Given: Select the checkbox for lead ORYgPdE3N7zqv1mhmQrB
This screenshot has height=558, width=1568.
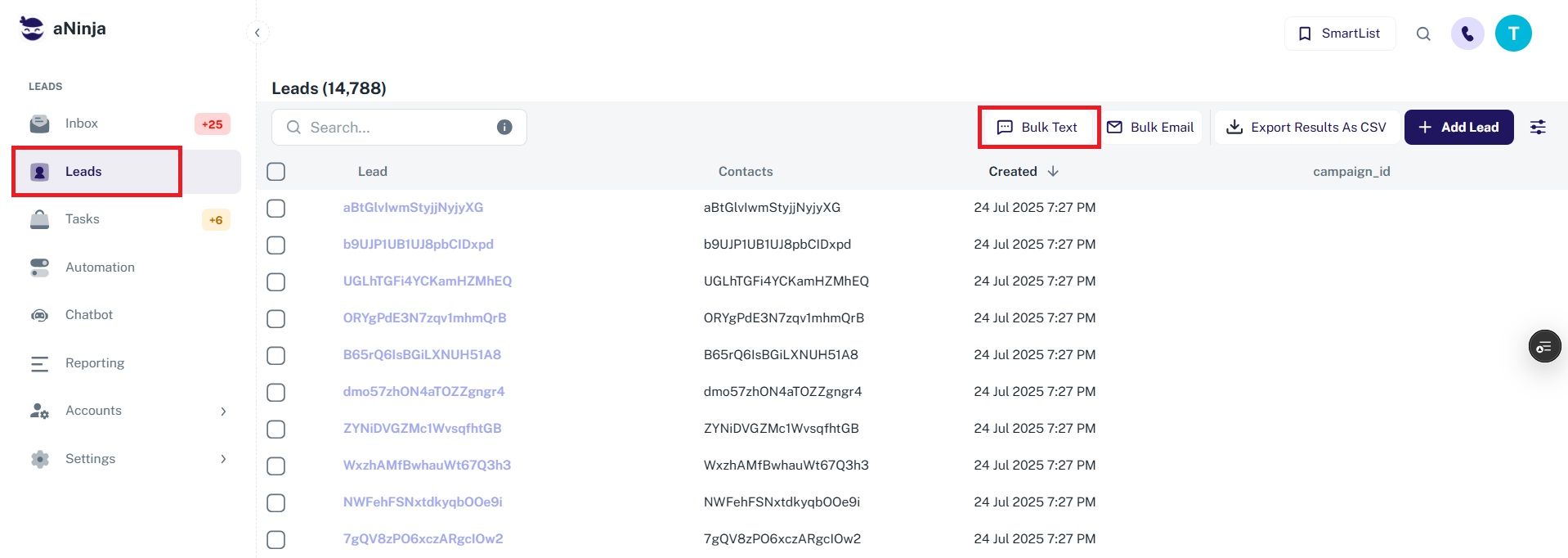Looking at the screenshot, I should [x=276, y=319].
